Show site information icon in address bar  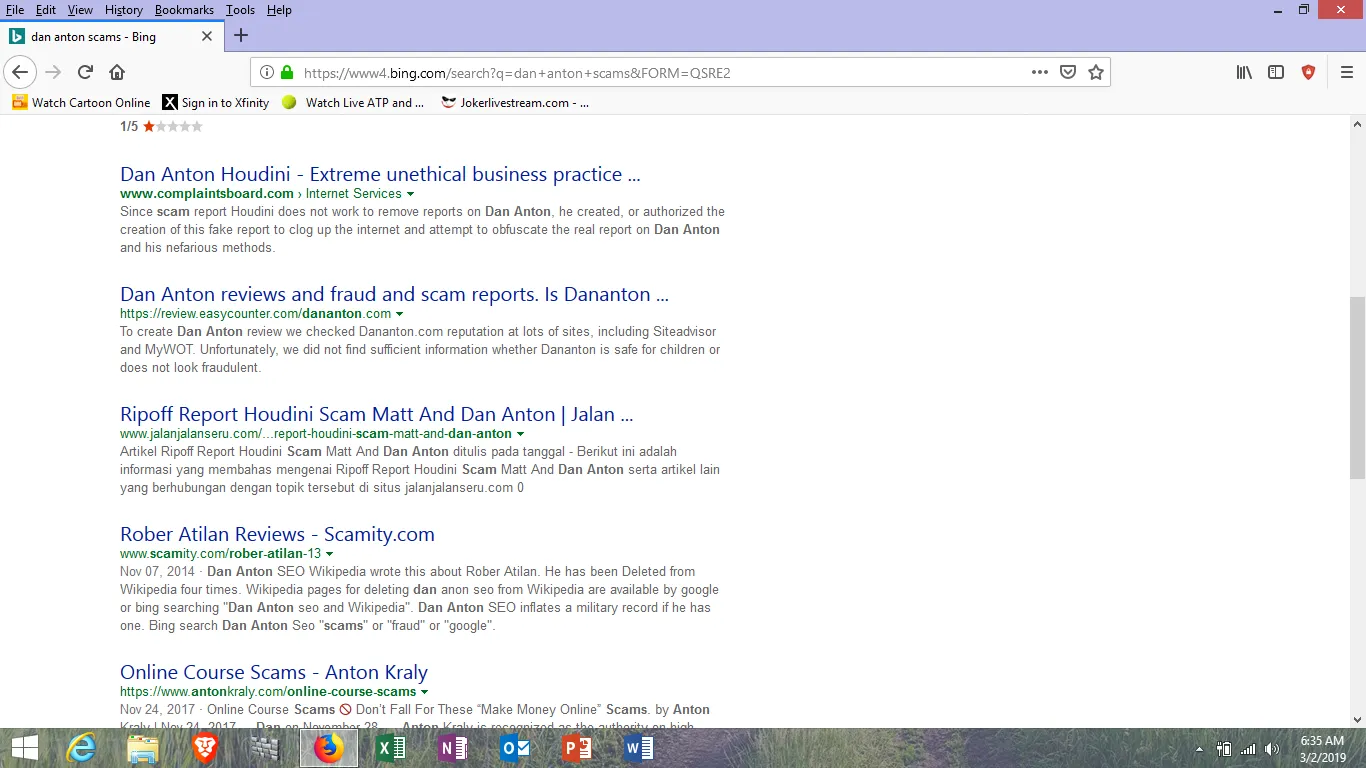(x=267, y=72)
